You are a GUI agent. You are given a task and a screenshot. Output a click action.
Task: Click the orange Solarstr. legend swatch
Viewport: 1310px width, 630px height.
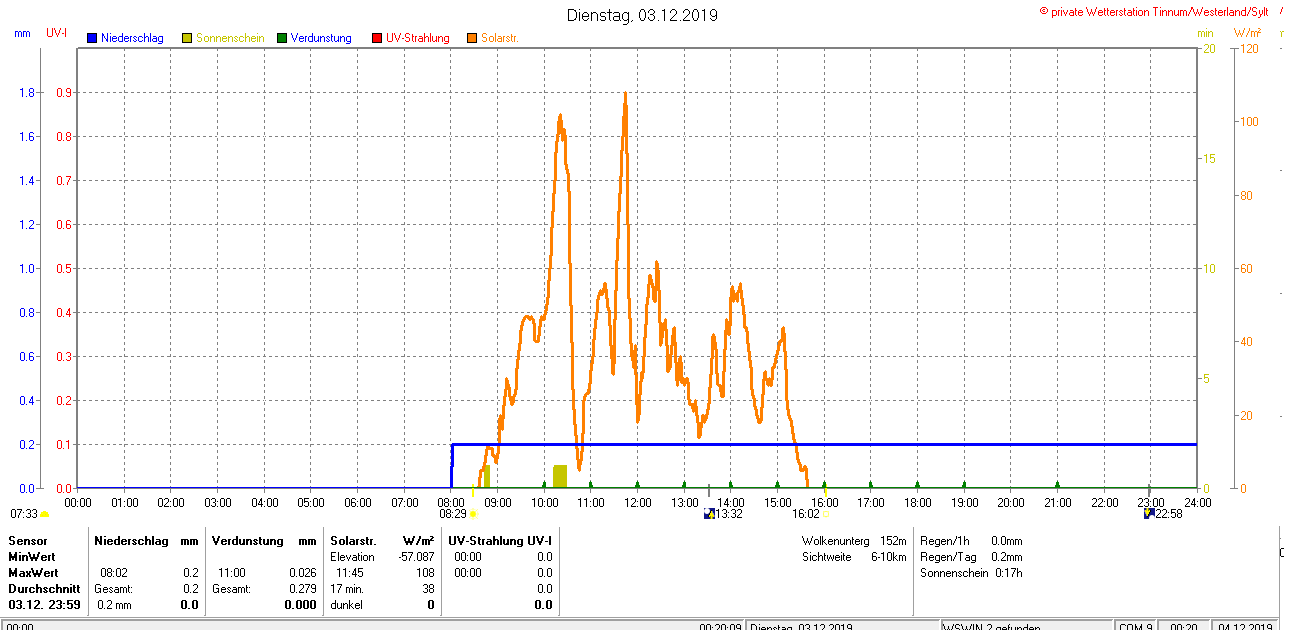click(472, 38)
